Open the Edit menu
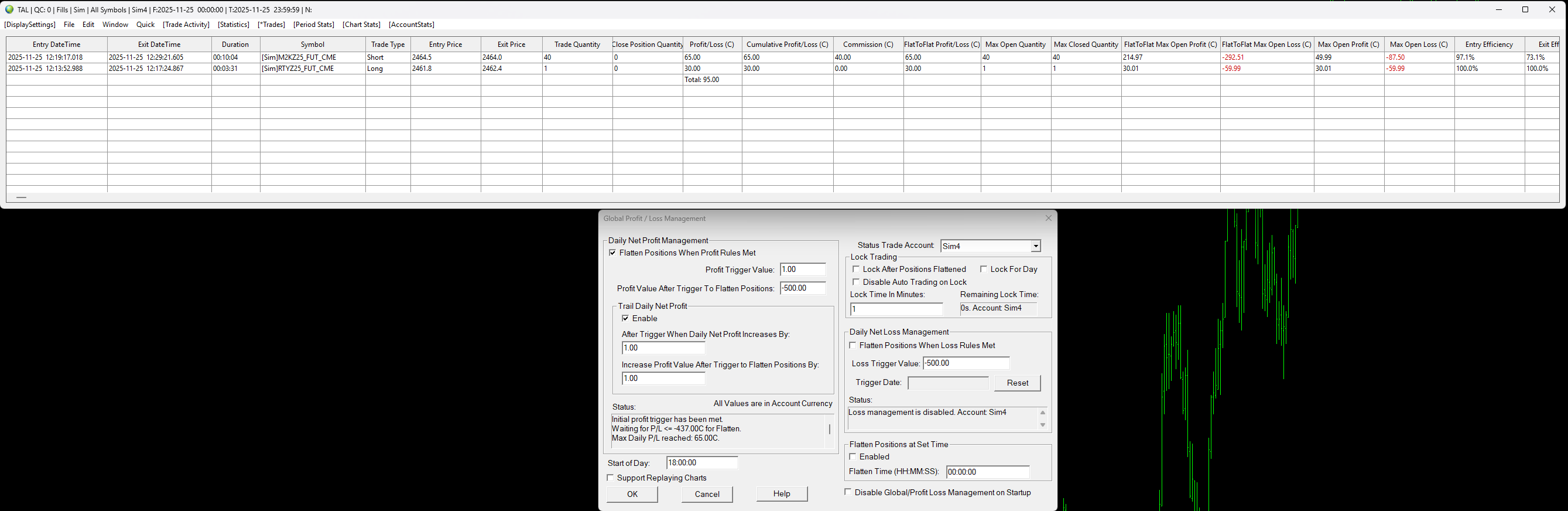The height and width of the screenshot is (511, 1568). [x=88, y=25]
